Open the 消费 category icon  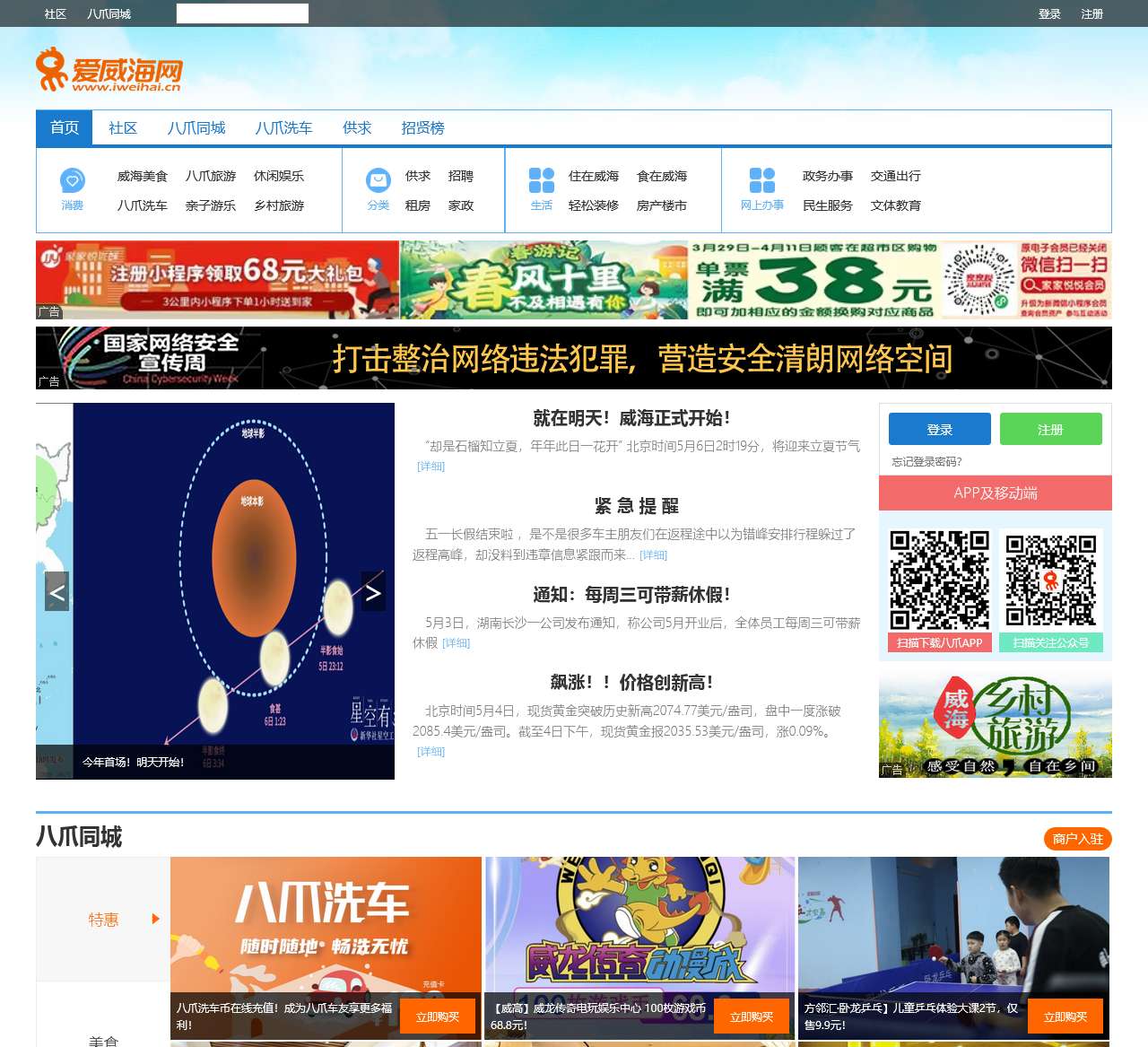(73, 180)
